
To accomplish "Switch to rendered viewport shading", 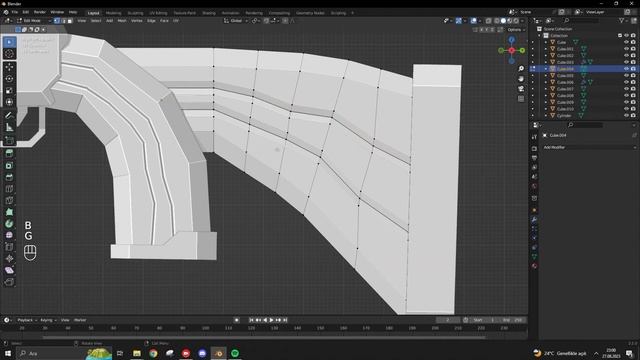I will (516, 21).
